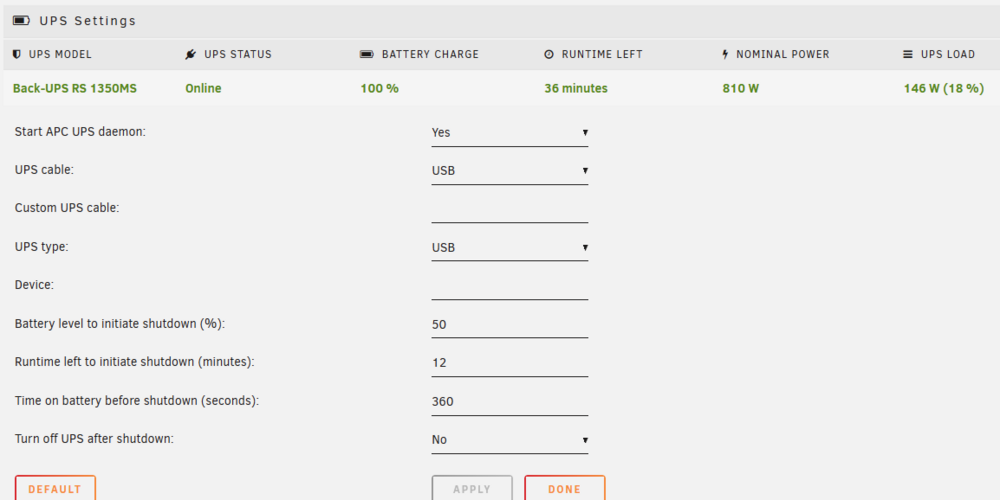
Task: Open the Turn off UPS after shutdown dropdown
Action: click(510, 440)
